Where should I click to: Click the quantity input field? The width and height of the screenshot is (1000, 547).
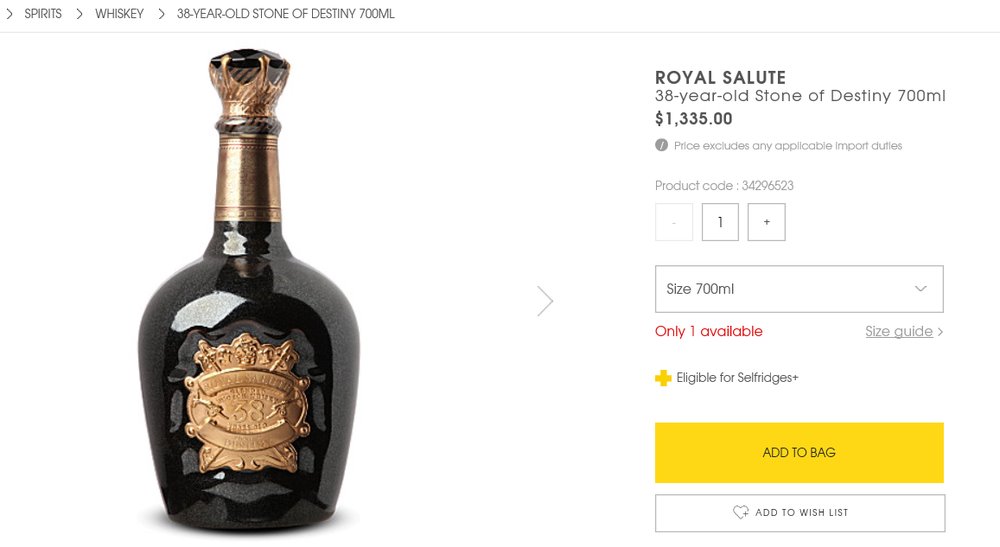pyautogui.click(x=720, y=222)
